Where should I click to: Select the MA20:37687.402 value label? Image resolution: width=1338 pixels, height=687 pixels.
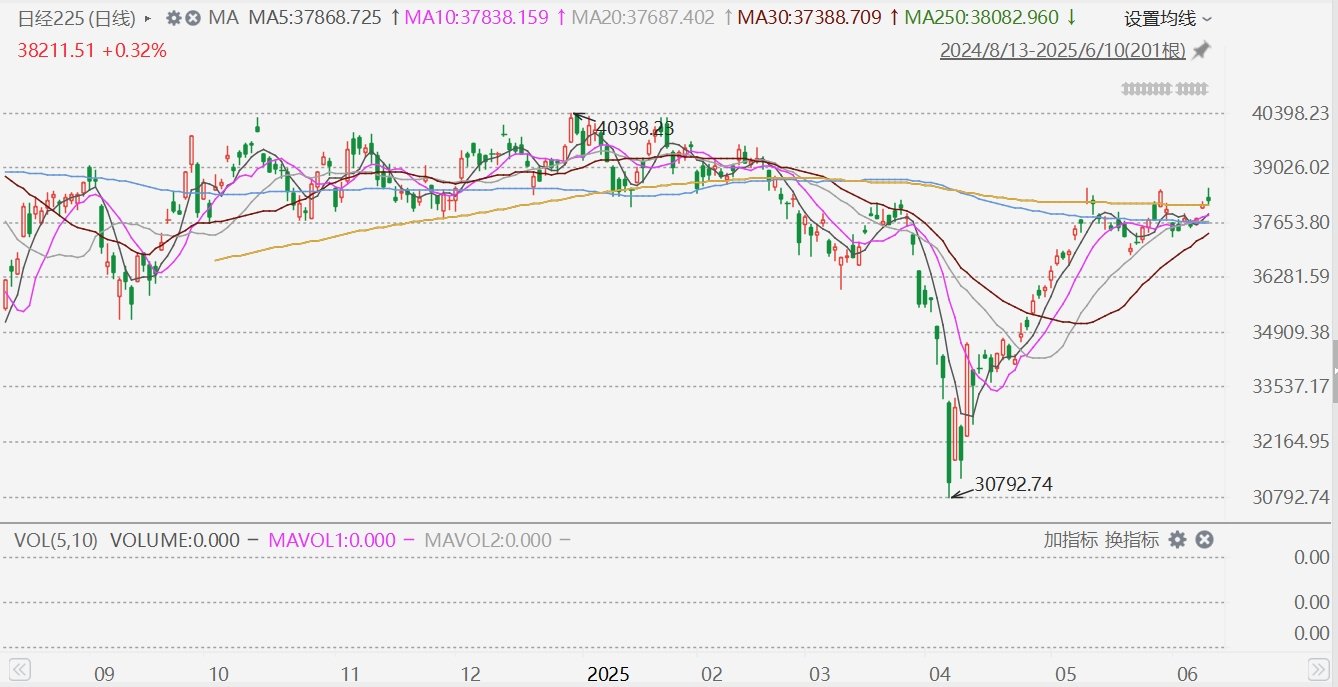643,18
